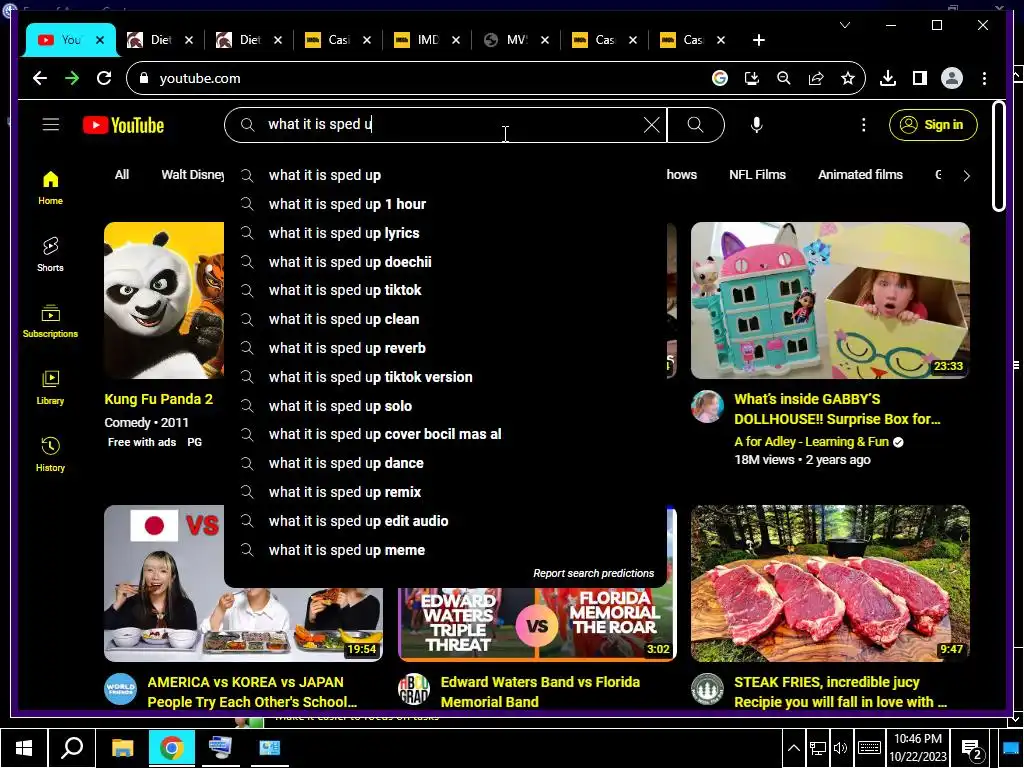This screenshot has height=768, width=1024.
Task: Open the Windows Start menu
Action: [24, 747]
